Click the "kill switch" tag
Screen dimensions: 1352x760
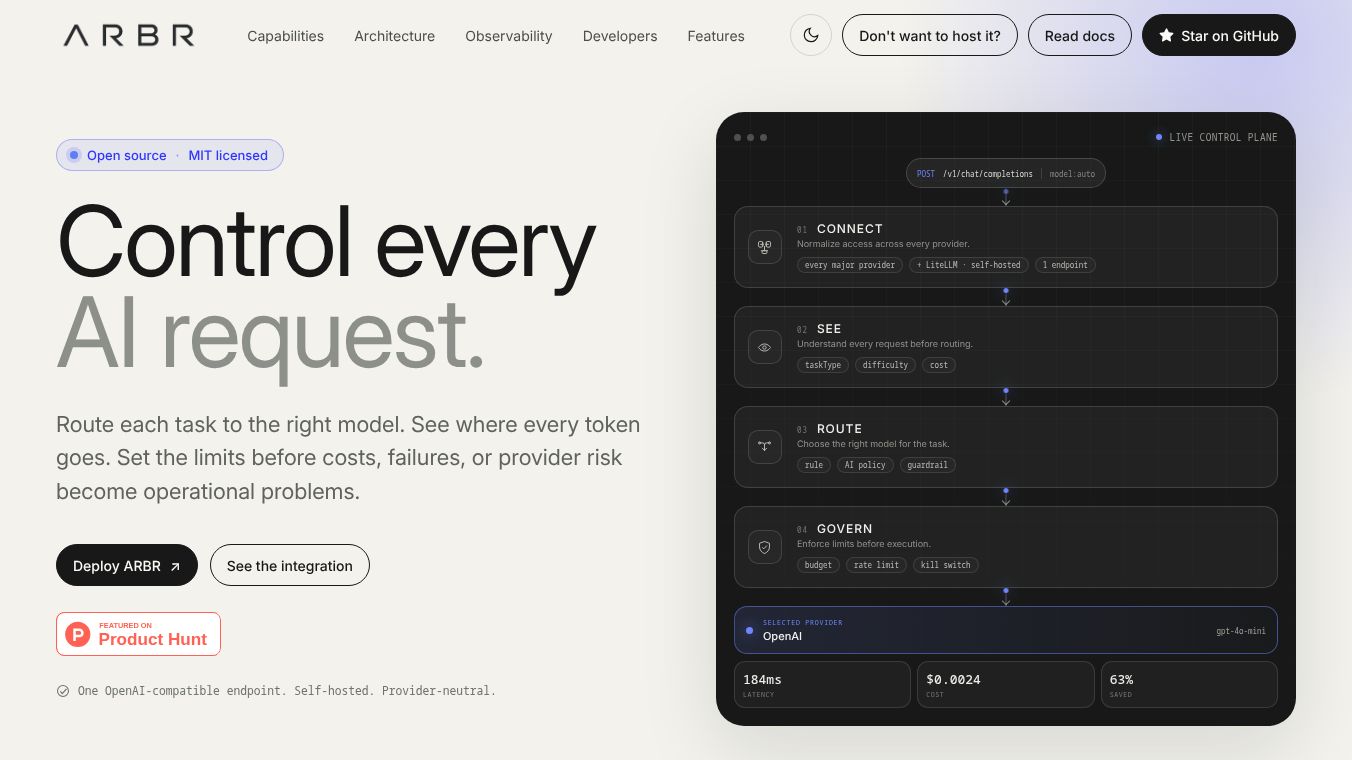coord(946,565)
